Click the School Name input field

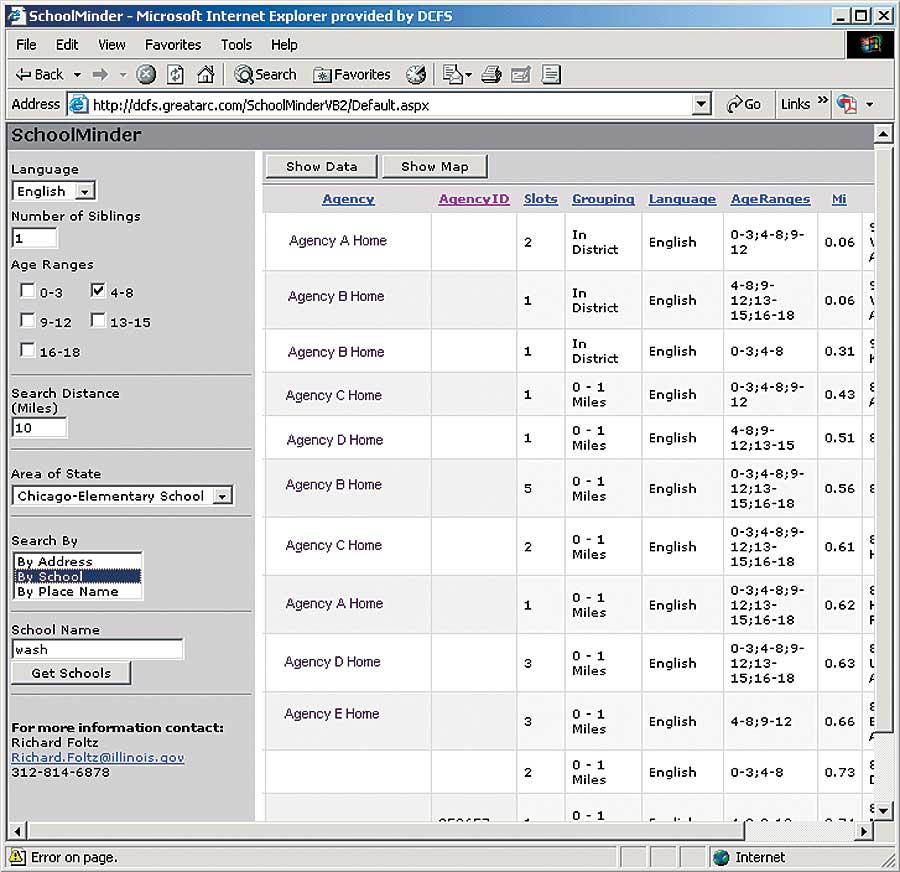pyautogui.click(x=97, y=649)
